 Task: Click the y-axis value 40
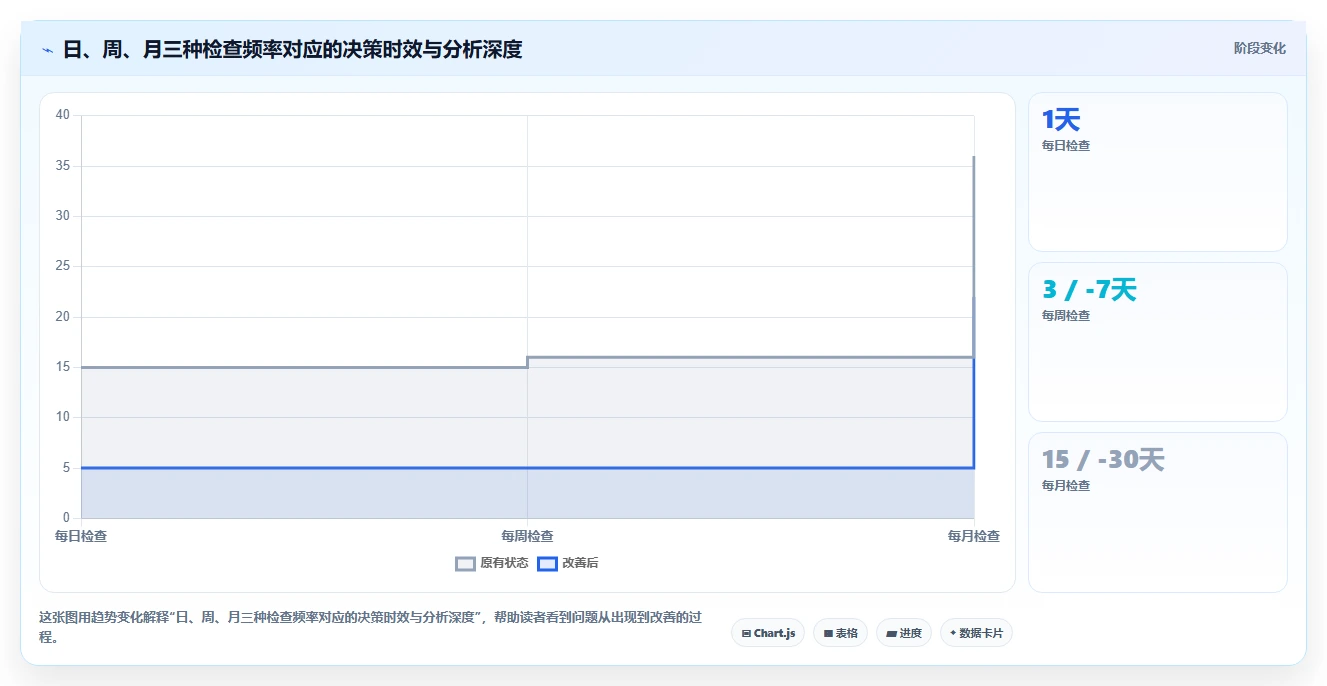click(x=63, y=115)
